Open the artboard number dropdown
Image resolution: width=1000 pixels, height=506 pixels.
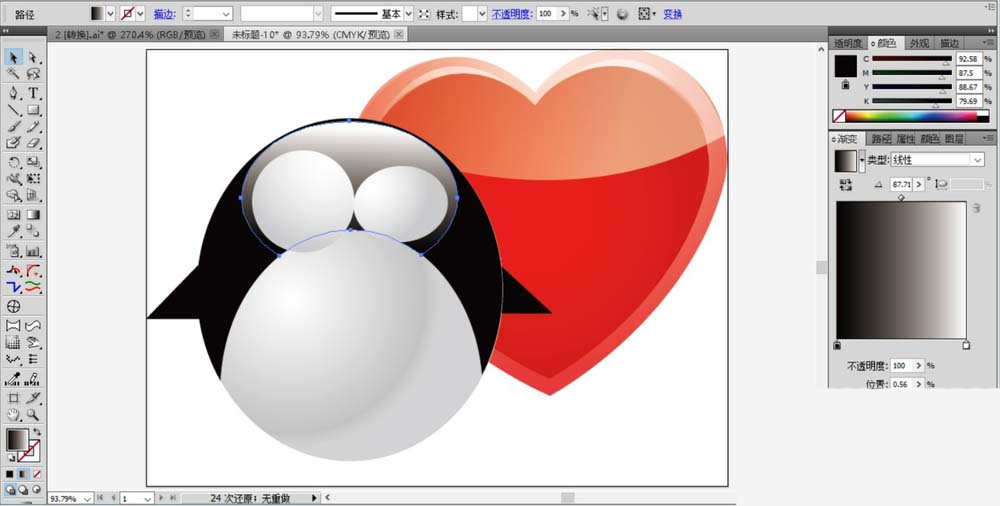pos(147,498)
